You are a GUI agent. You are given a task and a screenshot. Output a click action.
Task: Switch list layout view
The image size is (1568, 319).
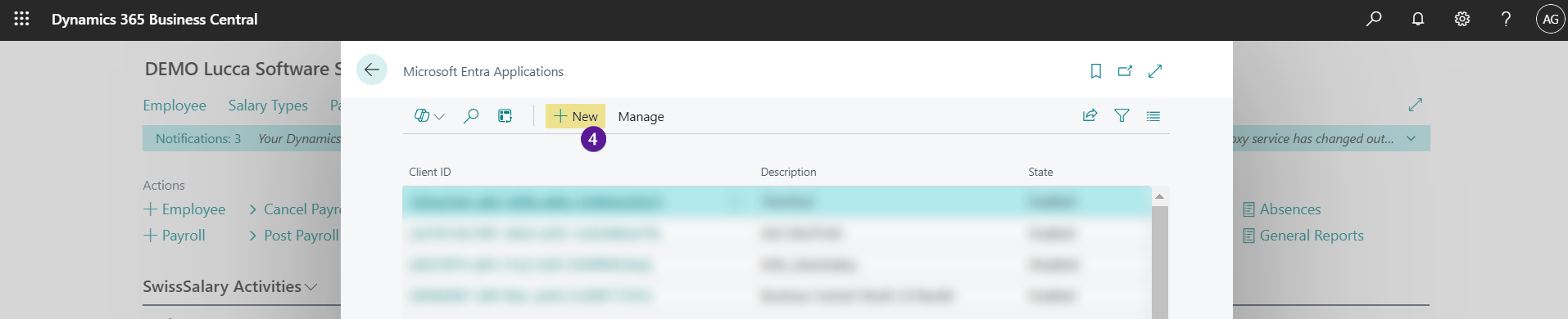pyautogui.click(x=1153, y=116)
